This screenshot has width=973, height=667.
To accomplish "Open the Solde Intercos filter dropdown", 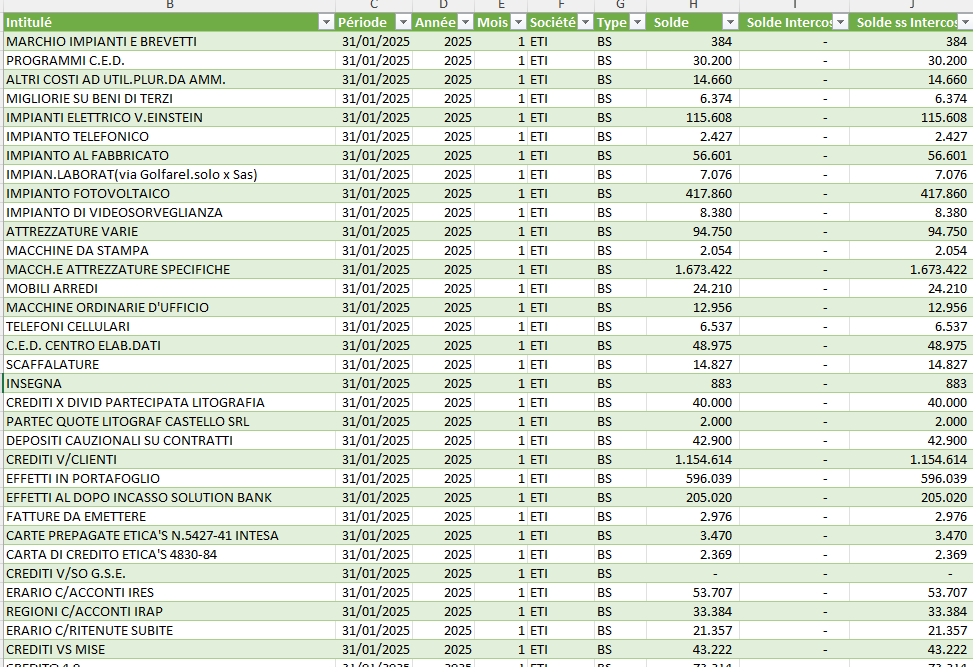I will [840, 22].
